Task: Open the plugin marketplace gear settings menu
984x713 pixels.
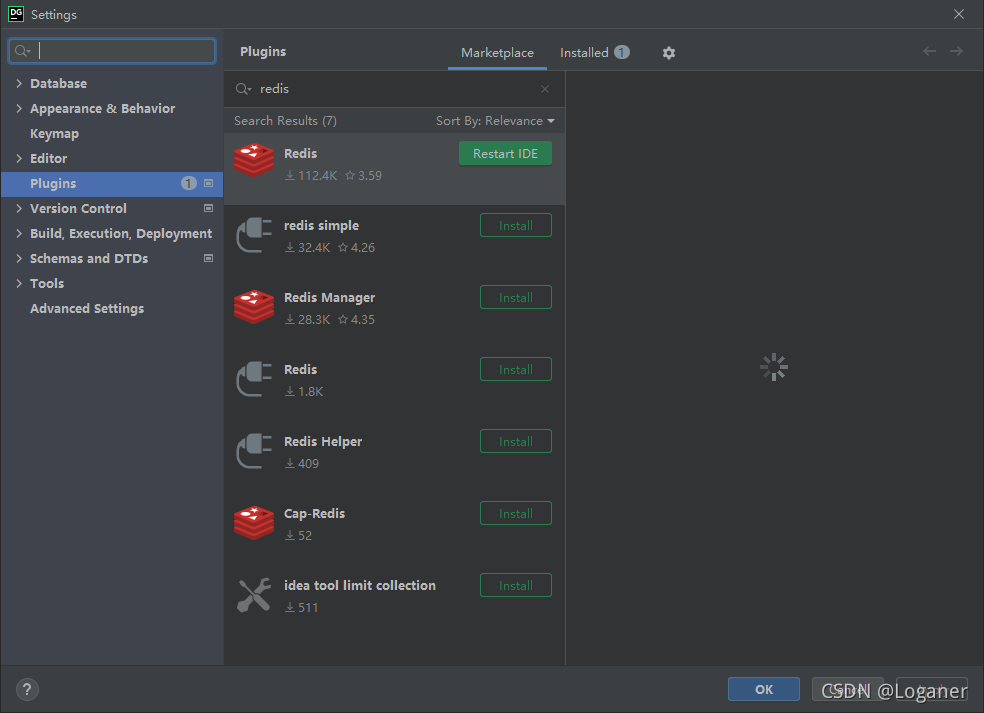Action: [668, 52]
